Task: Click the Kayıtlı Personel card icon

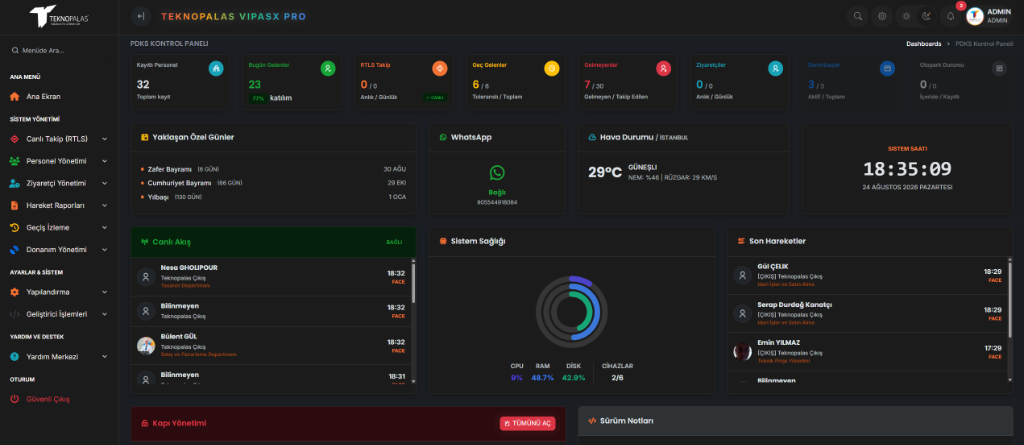Action: coord(216,68)
